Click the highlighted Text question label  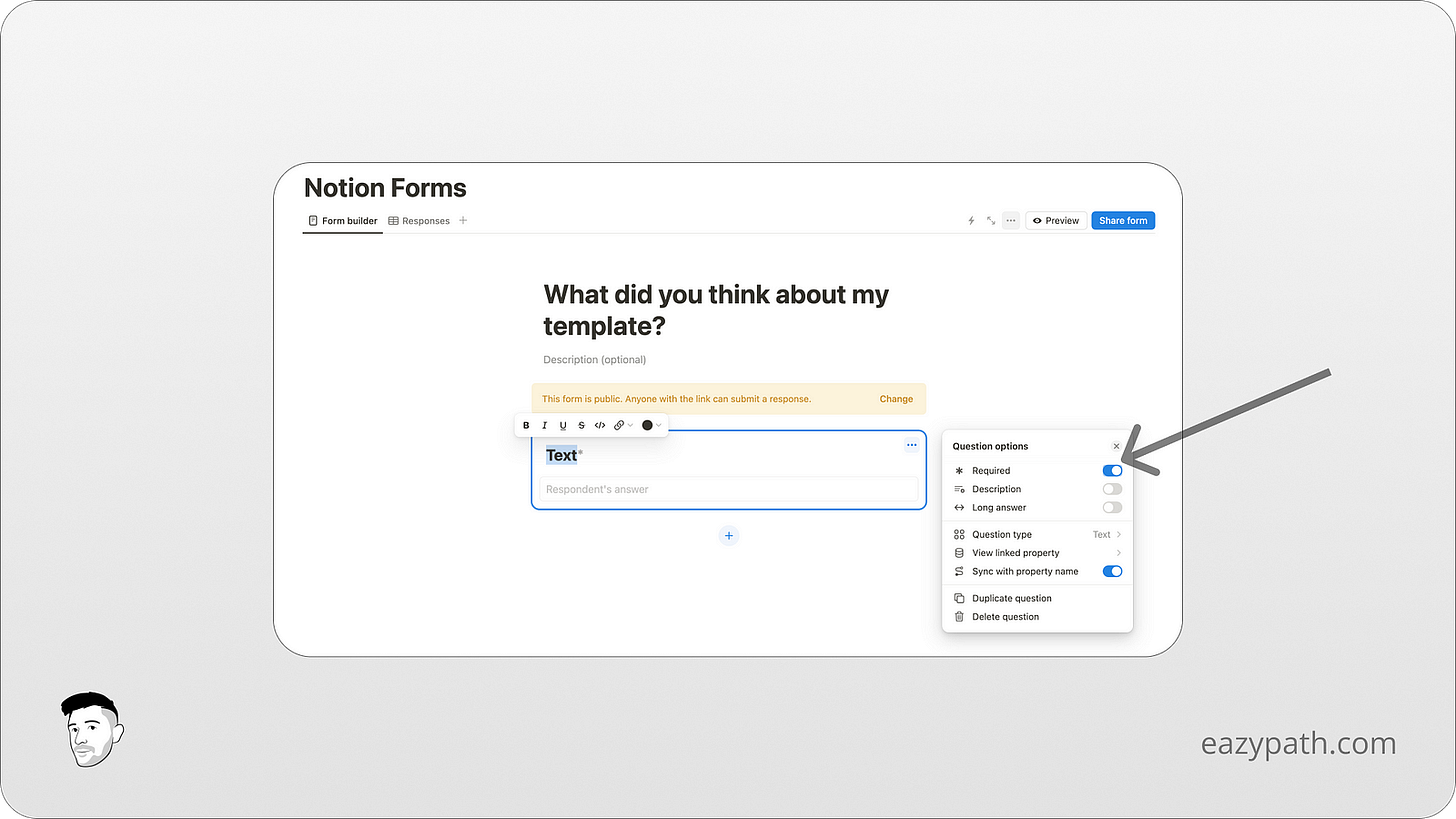(561, 455)
